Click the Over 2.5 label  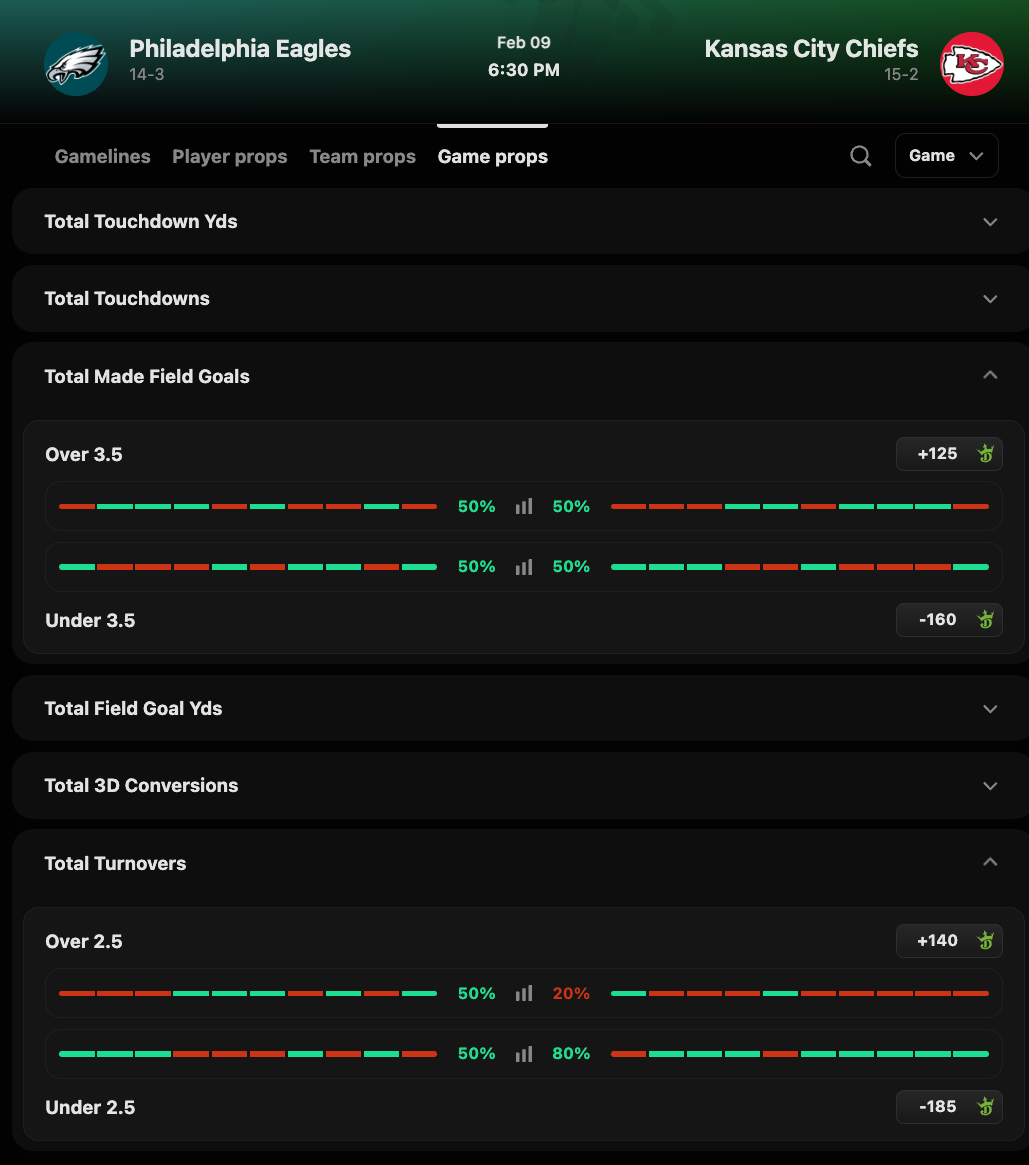point(84,941)
